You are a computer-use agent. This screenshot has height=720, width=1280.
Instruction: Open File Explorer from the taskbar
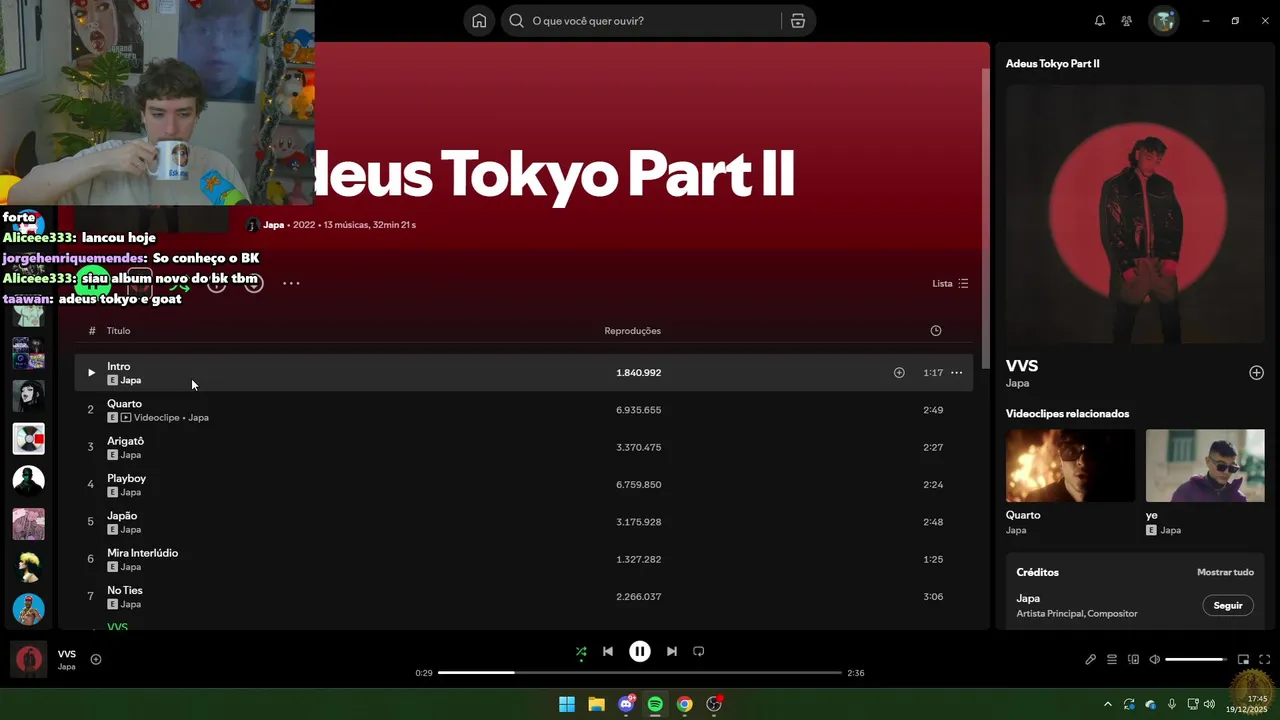click(x=596, y=704)
